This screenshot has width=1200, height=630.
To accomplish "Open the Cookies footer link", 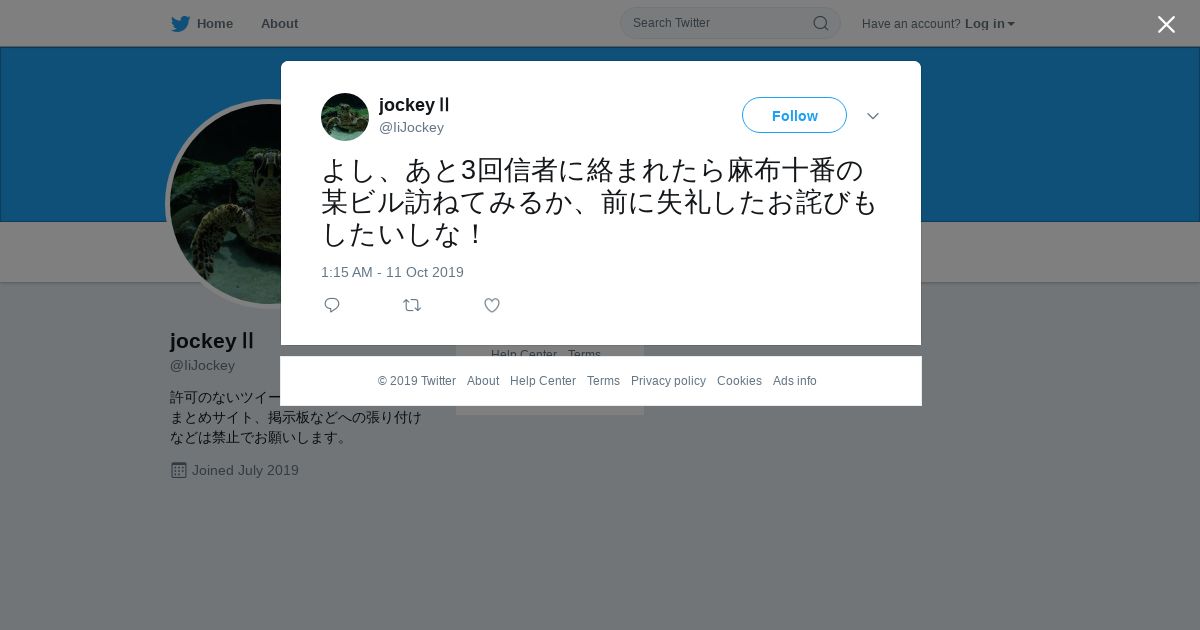I will [739, 381].
